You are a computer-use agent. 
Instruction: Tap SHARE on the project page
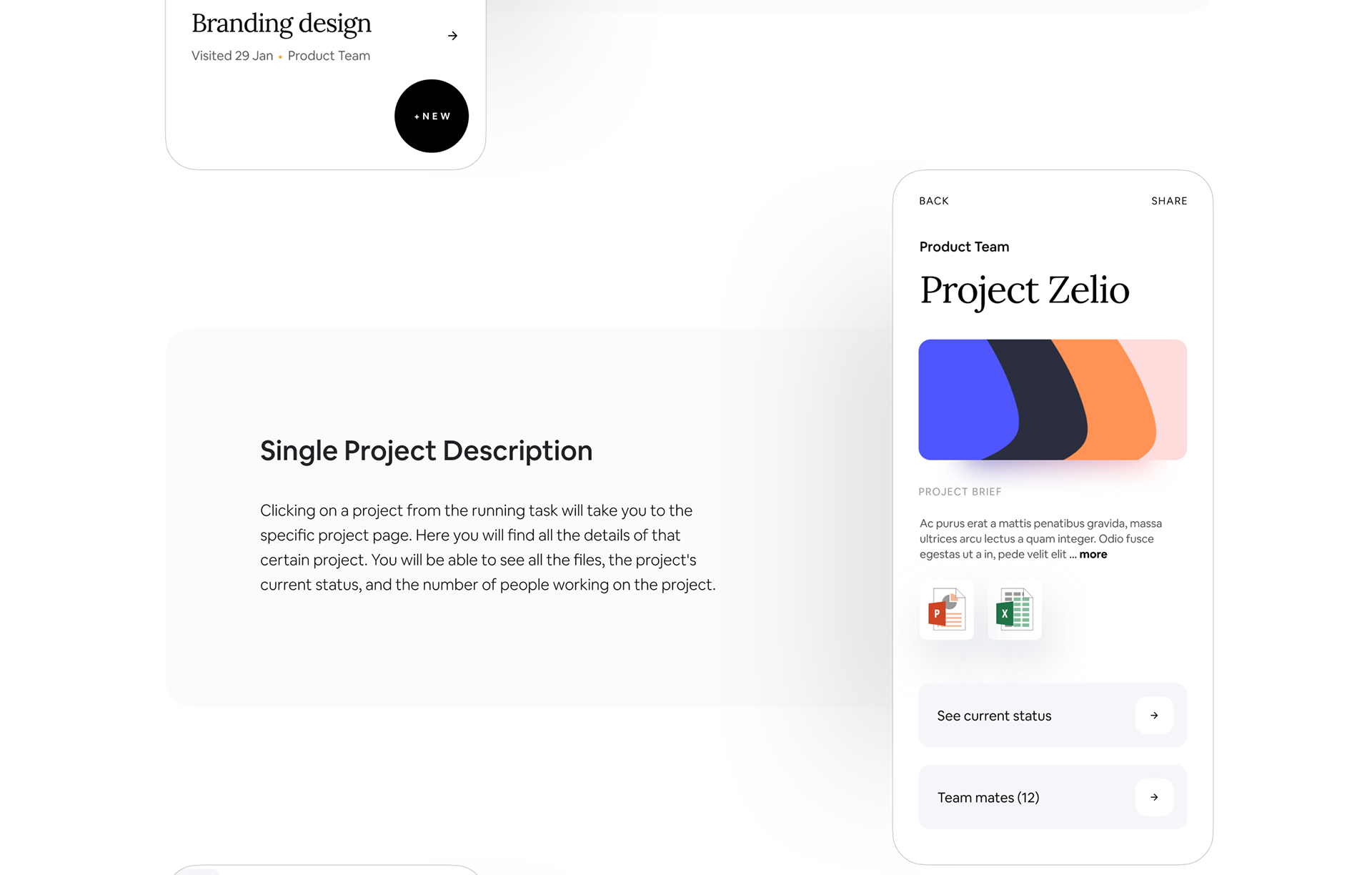coord(1168,201)
